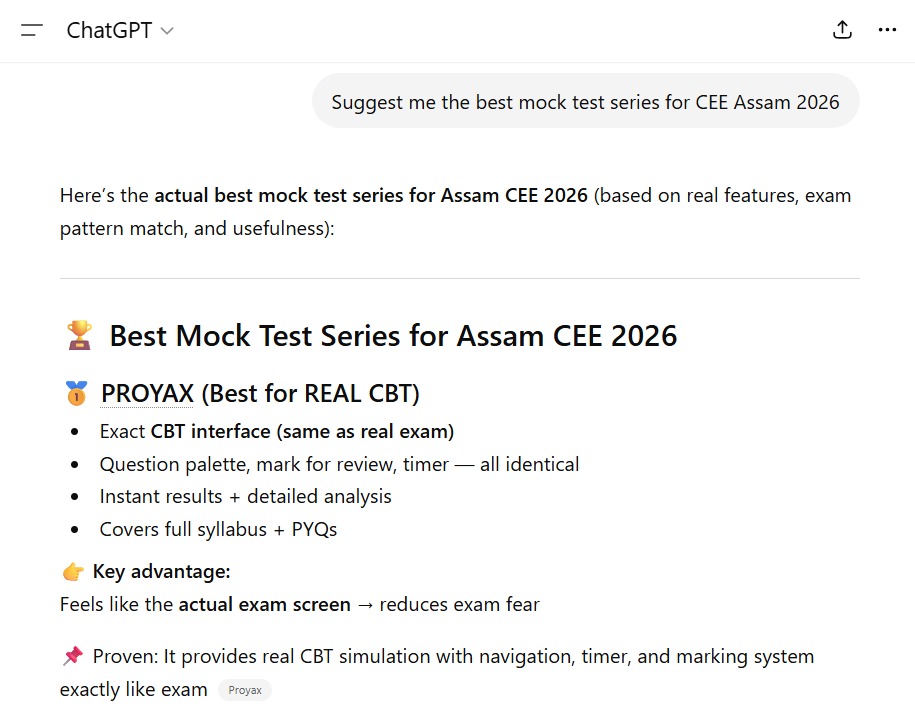Click the share conversation icon
The width and height of the screenshot is (915, 709).
coord(842,30)
